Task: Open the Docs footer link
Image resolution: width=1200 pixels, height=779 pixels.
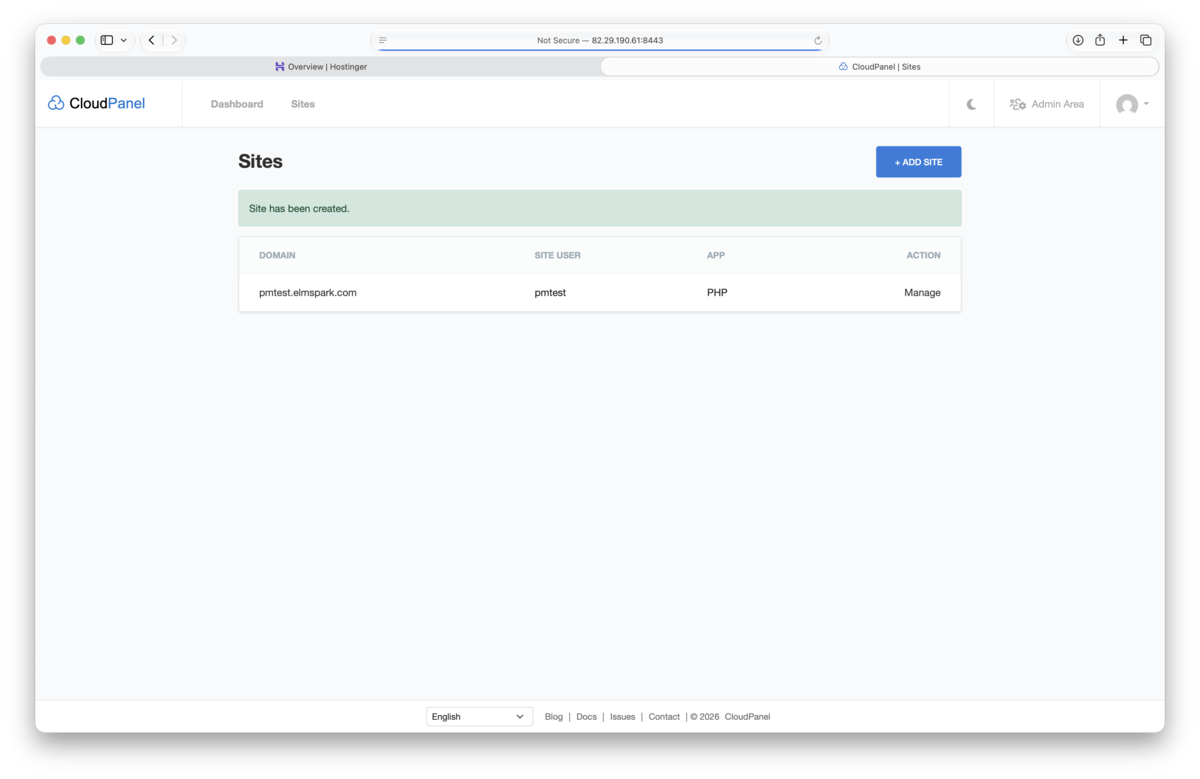Action: (586, 717)
